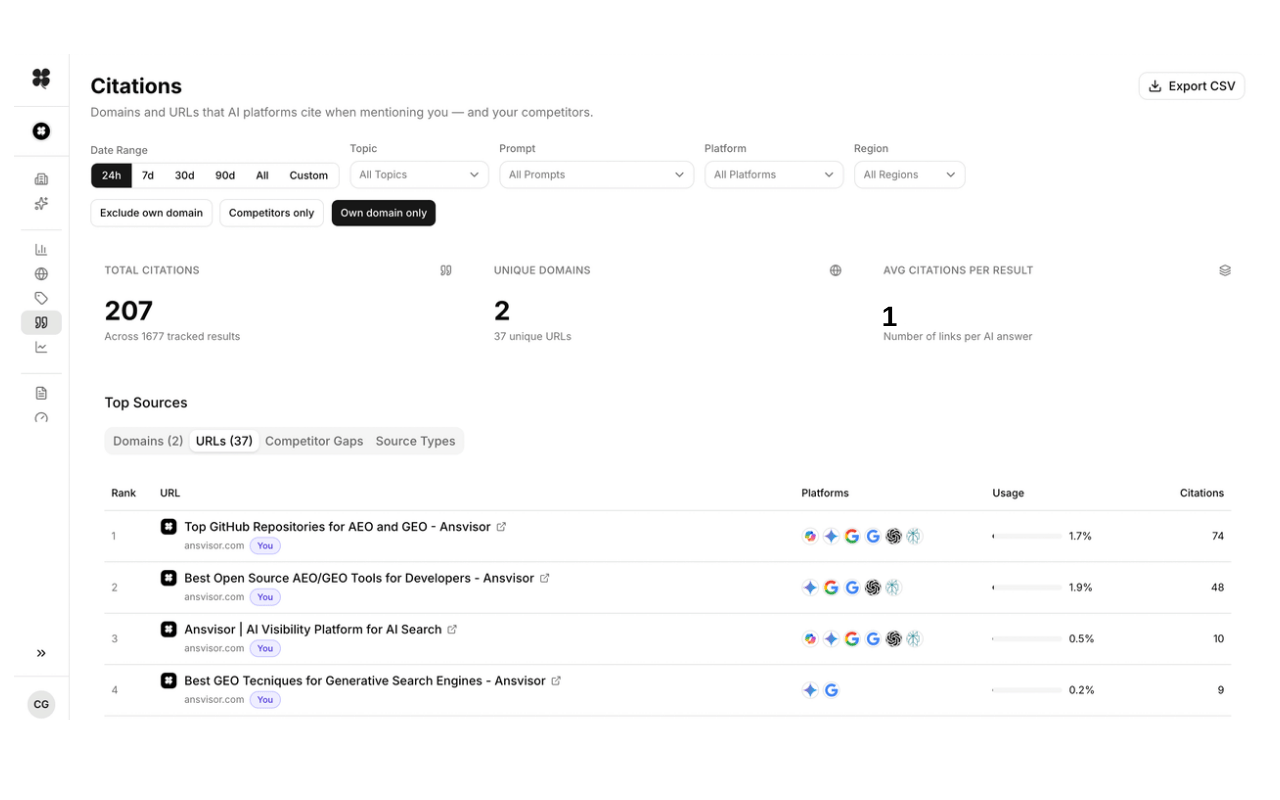Open Ansvisor AI Visibility Platform link
Screen dimensions: 1280x800
313,630
